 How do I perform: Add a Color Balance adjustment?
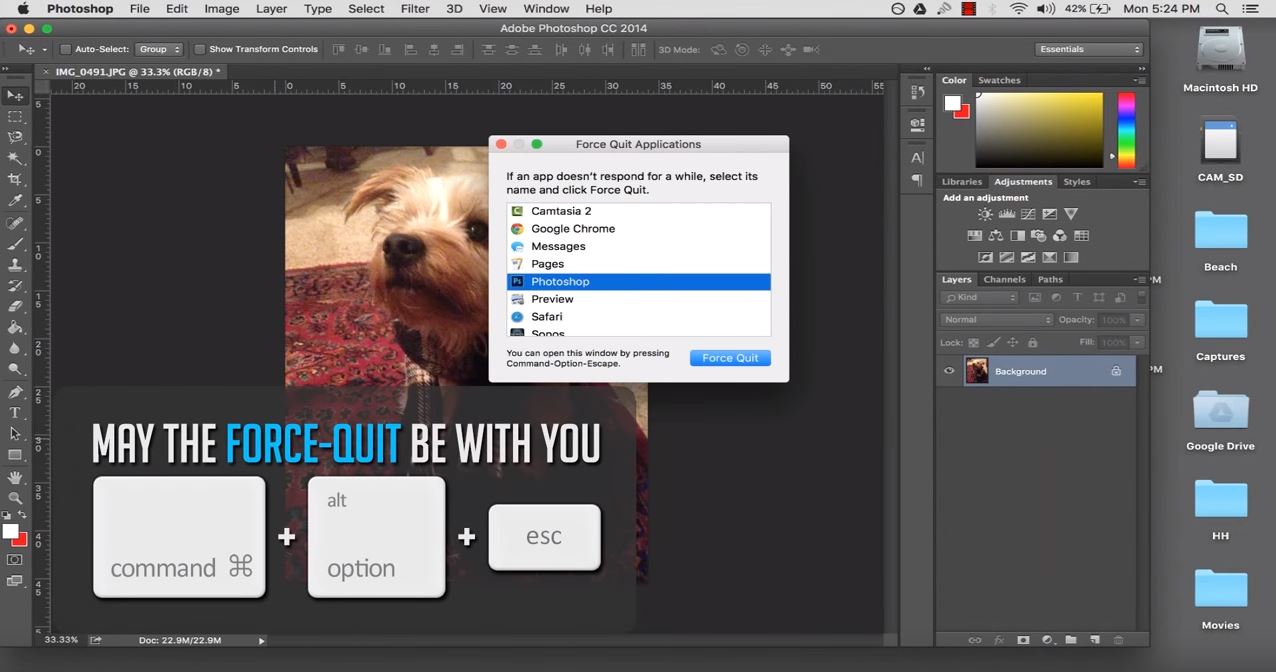click(995, 236)
